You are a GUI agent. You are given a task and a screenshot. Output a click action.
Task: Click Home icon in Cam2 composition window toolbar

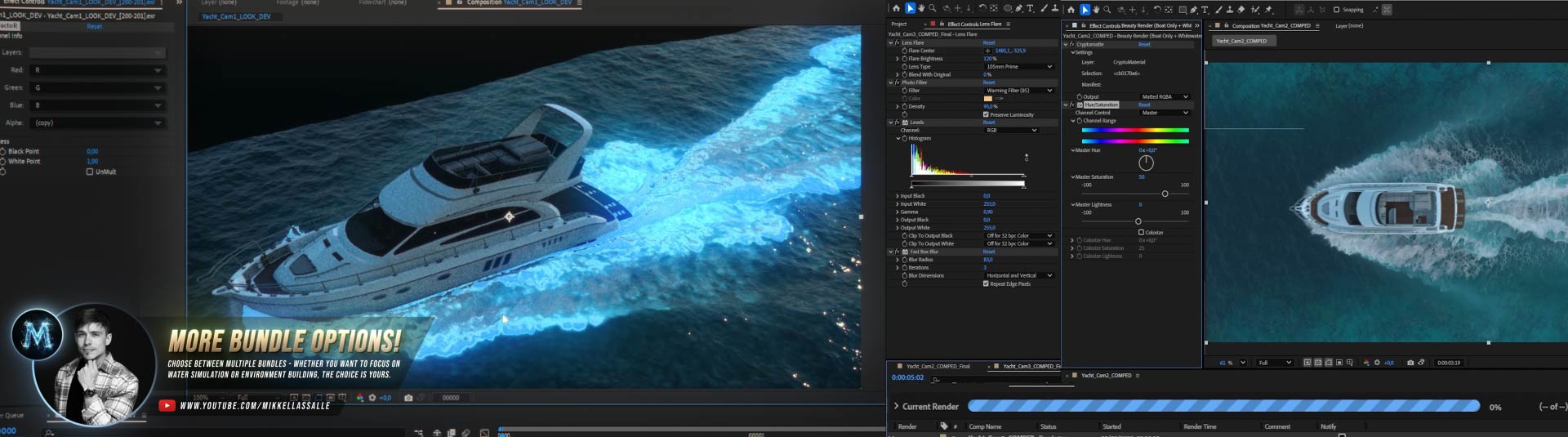(x=1071, y=10)
